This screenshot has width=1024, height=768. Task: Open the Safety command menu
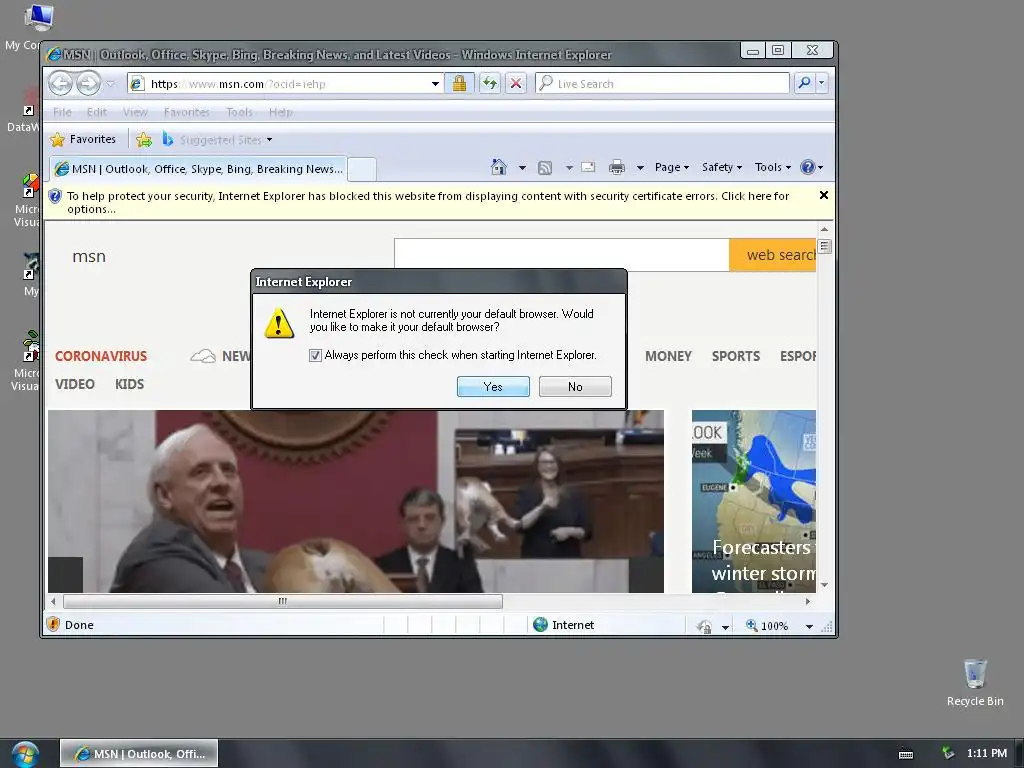point(721,167)
